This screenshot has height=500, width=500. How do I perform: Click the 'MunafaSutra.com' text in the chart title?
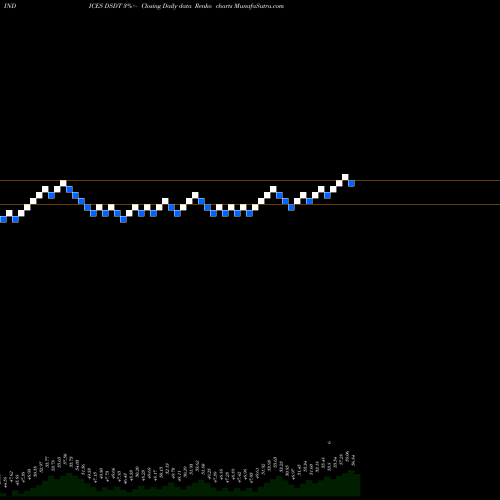259,6
